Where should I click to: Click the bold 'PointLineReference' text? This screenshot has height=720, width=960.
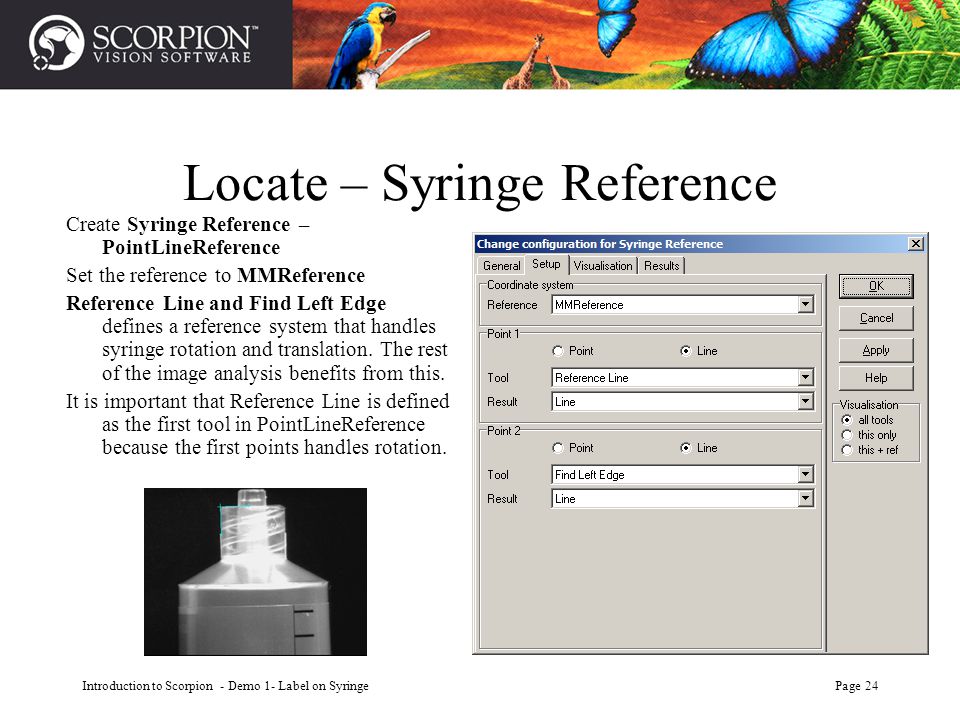point(191,247)
